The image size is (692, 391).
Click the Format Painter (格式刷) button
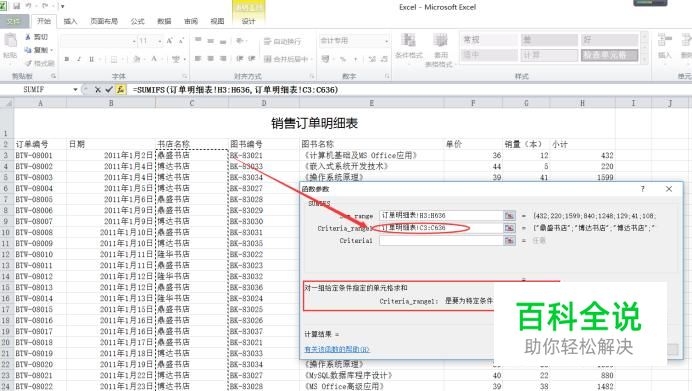(40, 63)
